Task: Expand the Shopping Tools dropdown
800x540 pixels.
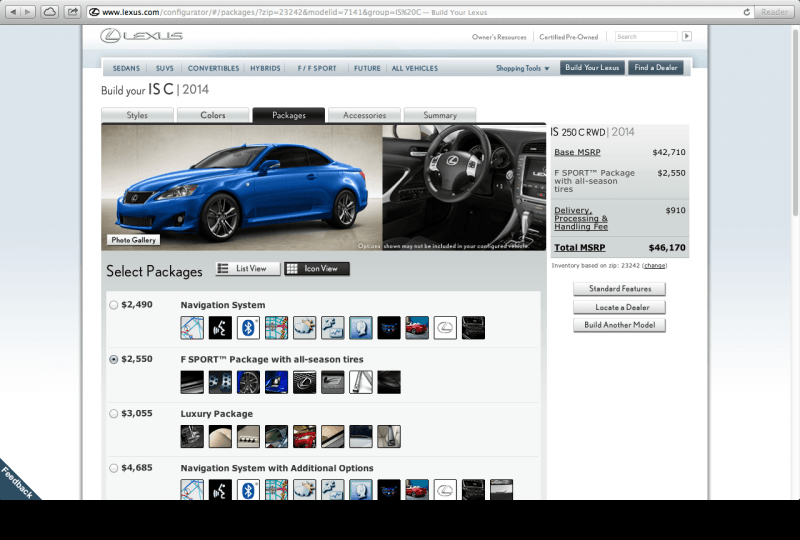Action: point(522,68)
